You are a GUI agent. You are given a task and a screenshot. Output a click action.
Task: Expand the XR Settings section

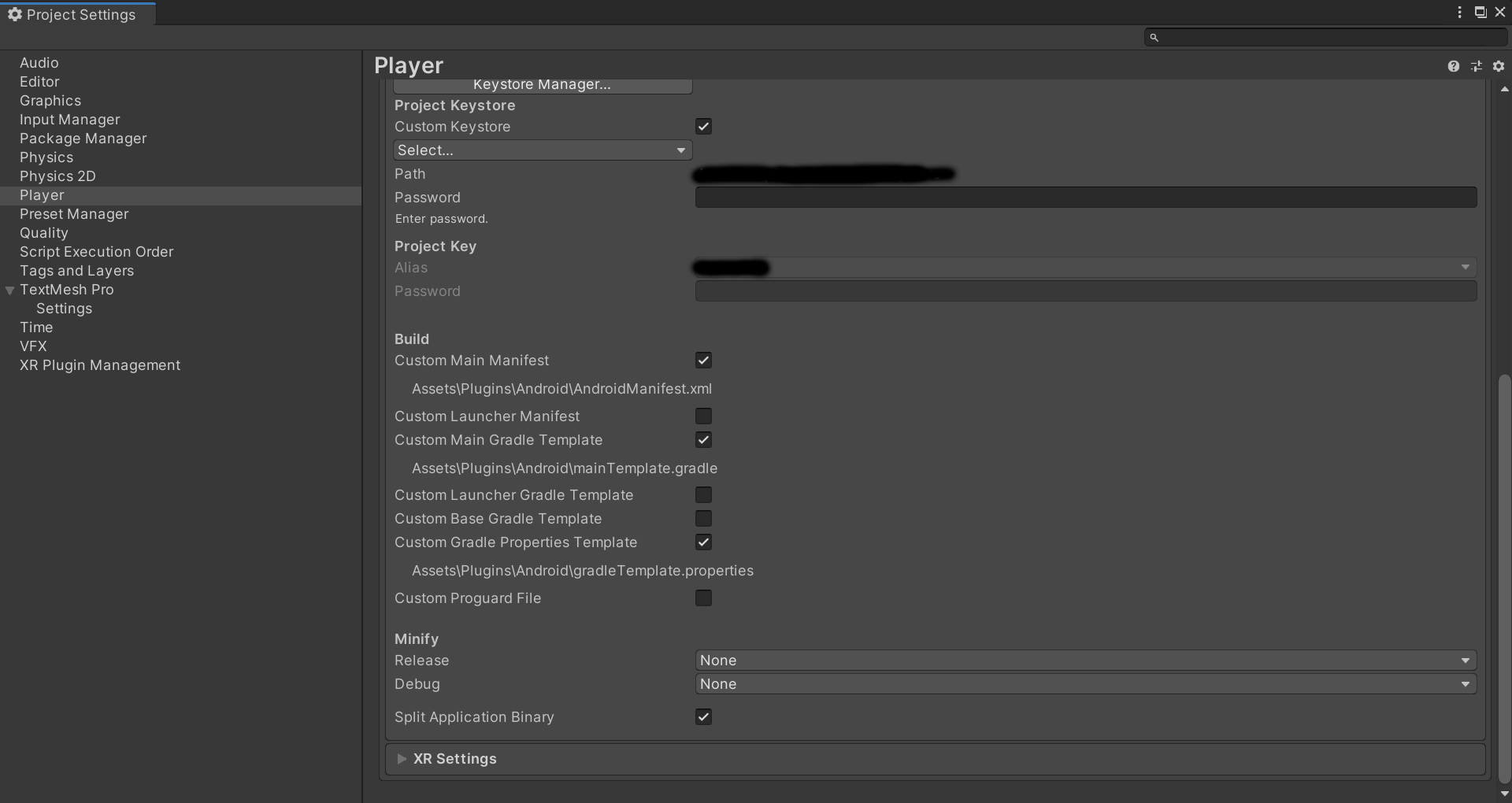coord(402,759)
